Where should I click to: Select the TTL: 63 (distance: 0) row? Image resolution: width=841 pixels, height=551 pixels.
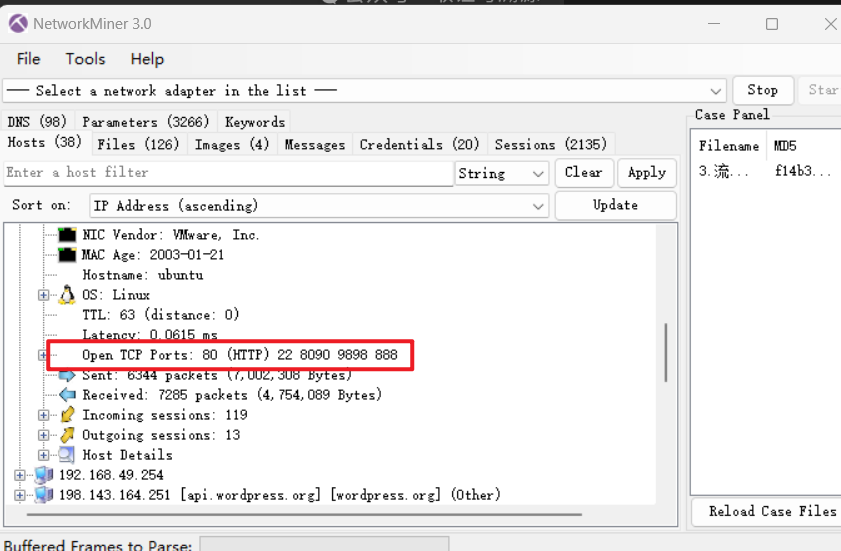pos(160,315)
